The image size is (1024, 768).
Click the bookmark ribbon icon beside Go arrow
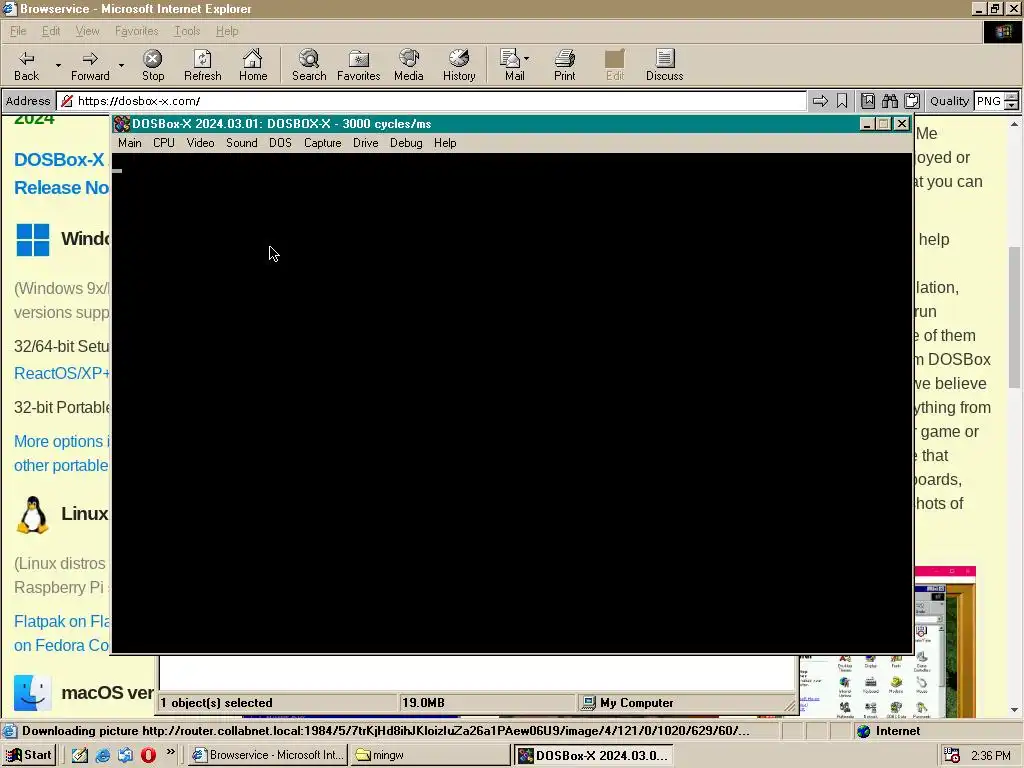point(842,101)
